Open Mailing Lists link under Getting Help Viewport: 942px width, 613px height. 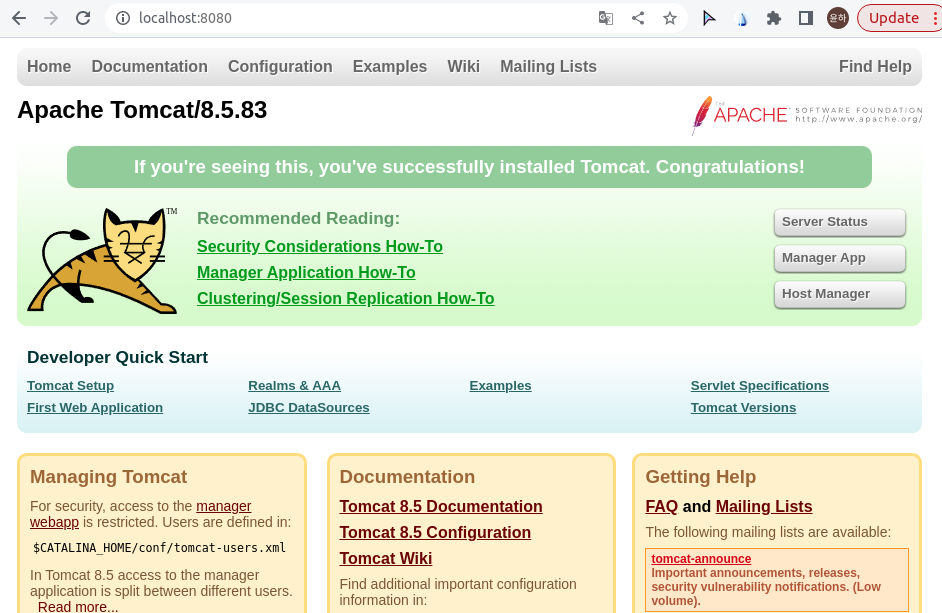(764, 507)
